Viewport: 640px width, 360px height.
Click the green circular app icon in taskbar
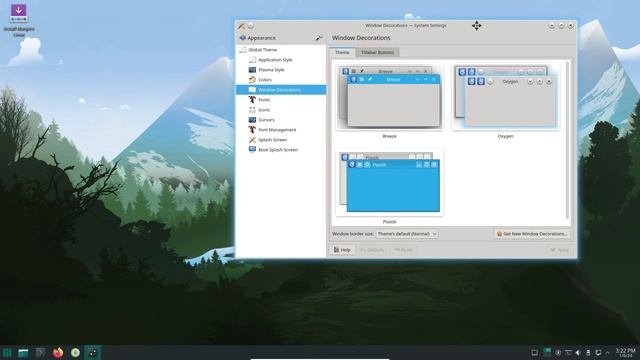[x=75, y=353]
